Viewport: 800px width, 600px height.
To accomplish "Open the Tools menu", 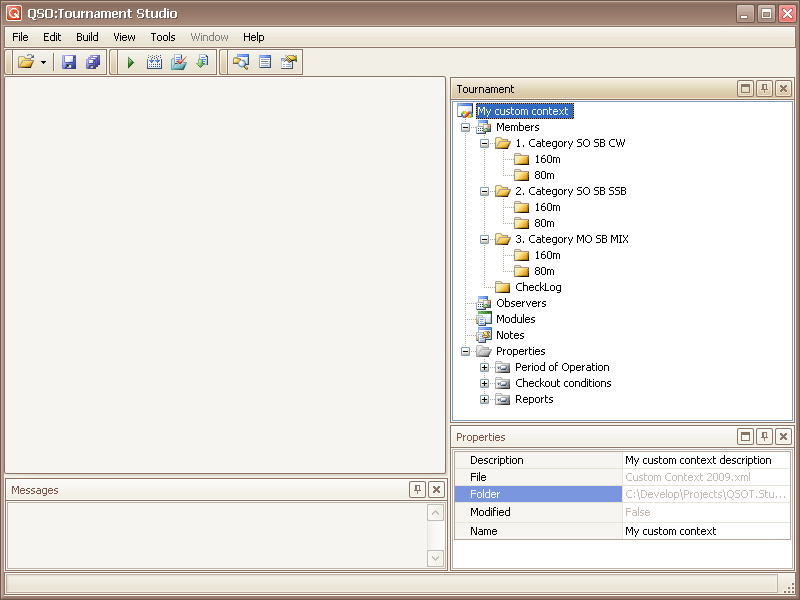I will [x=163, y=37].
